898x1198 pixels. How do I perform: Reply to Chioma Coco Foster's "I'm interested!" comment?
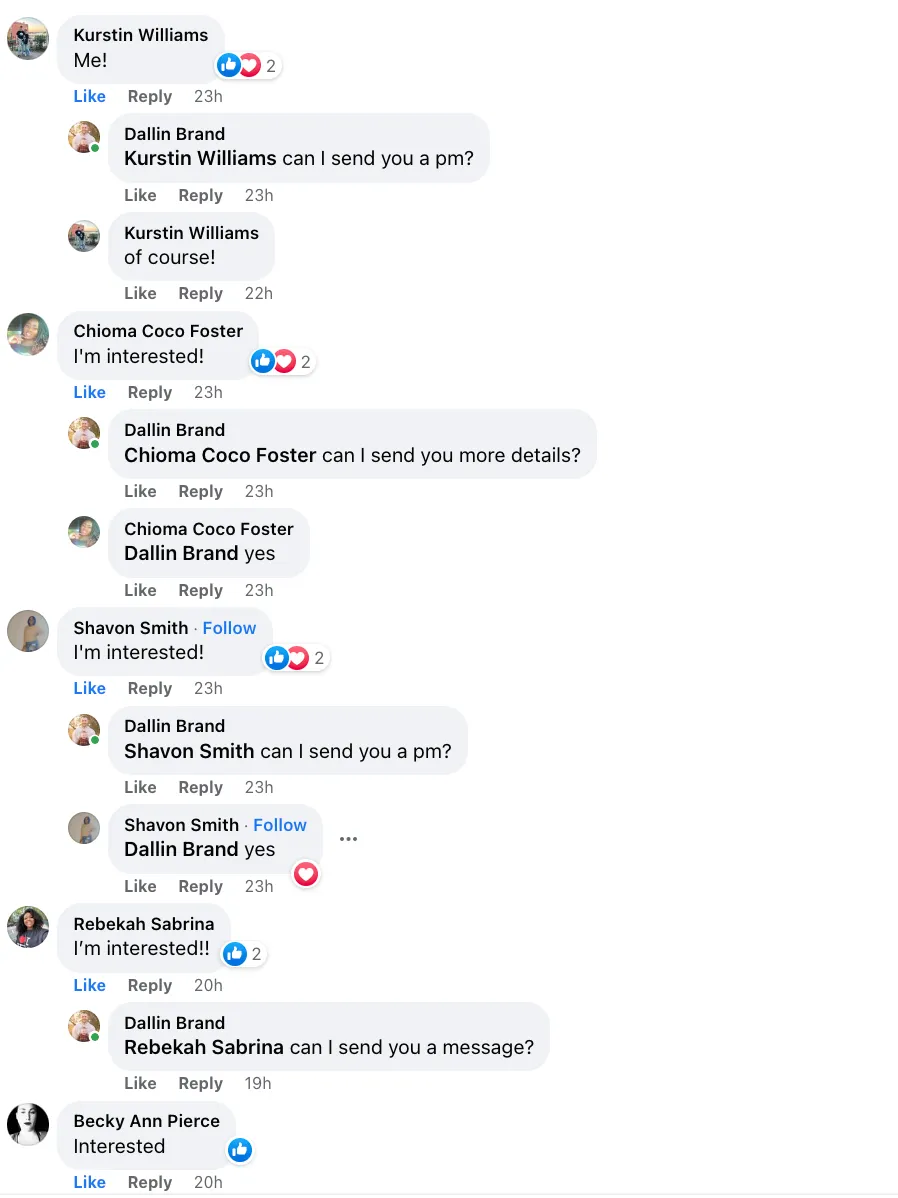[150, 392]
